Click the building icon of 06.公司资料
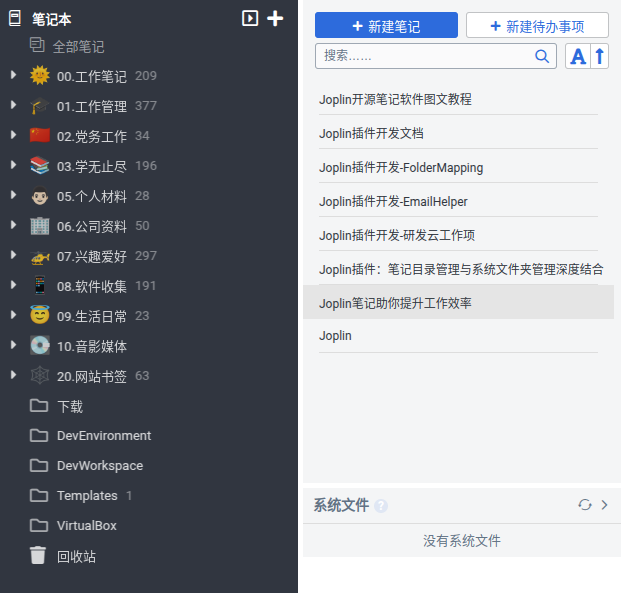 coord(40,226)
